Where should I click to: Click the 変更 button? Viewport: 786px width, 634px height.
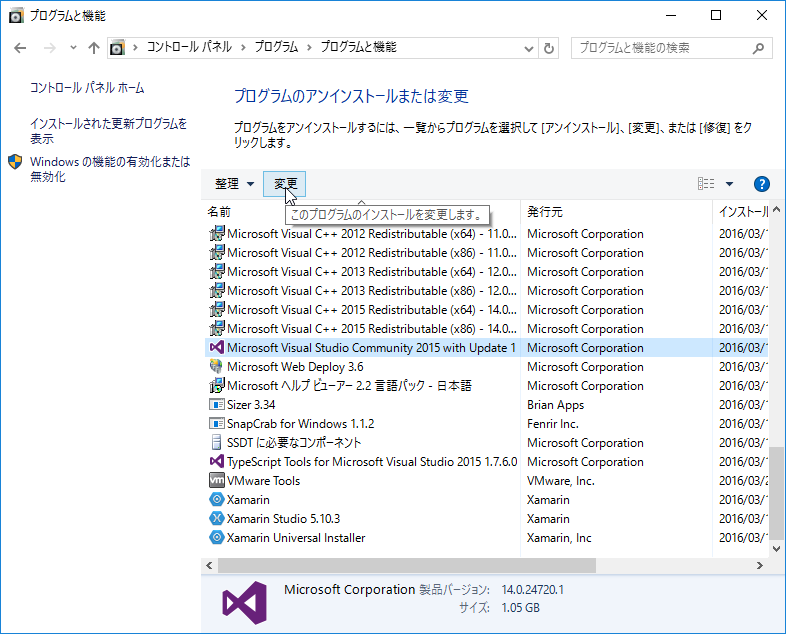point(285,184)
